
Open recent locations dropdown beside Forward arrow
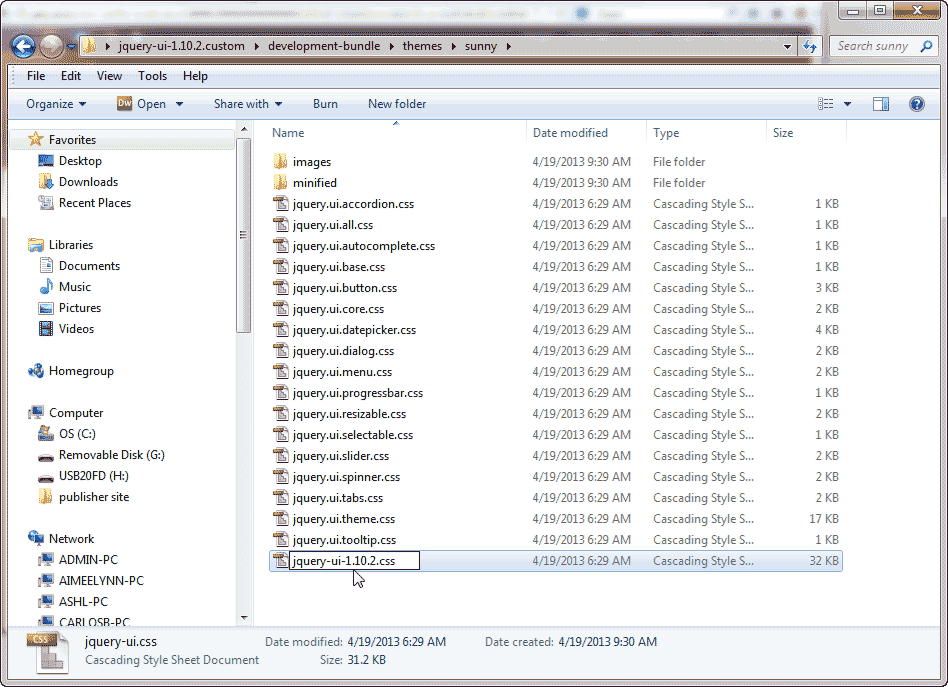[71, 46]
